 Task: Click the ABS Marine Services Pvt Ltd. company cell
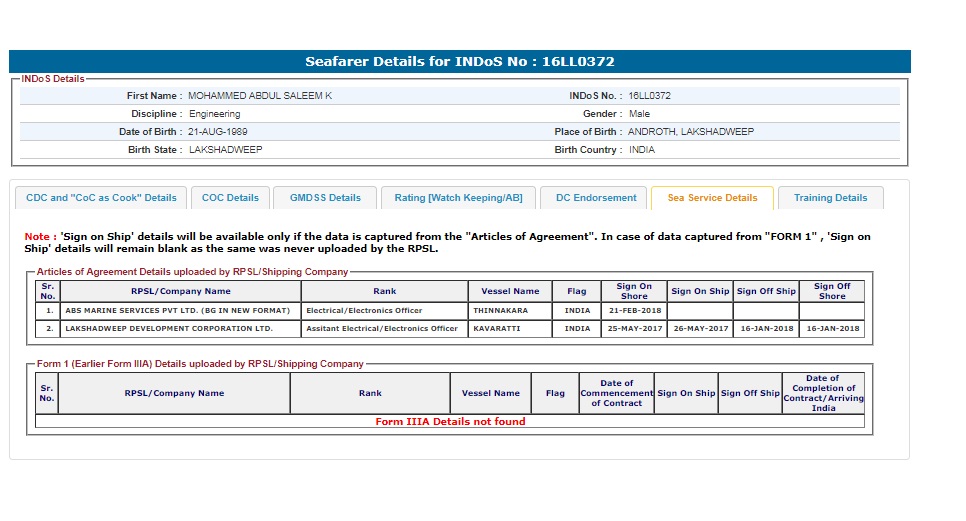point(180,311)
